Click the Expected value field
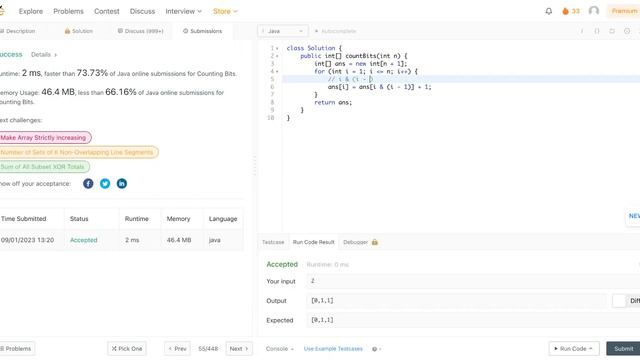This screenshot has height=360, width=640. click(473, 320)
